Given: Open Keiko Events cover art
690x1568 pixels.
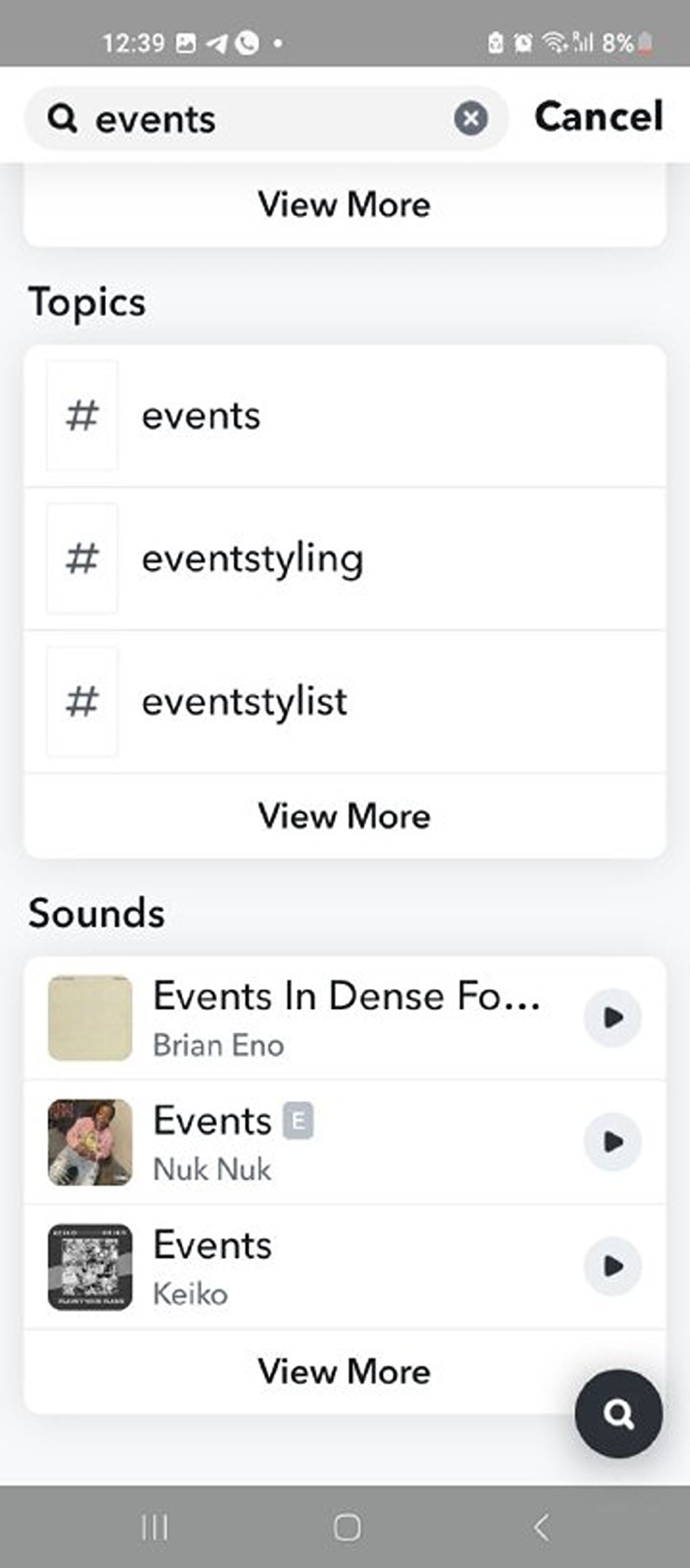Looking at the screenshot, I should click(90, 1266).
